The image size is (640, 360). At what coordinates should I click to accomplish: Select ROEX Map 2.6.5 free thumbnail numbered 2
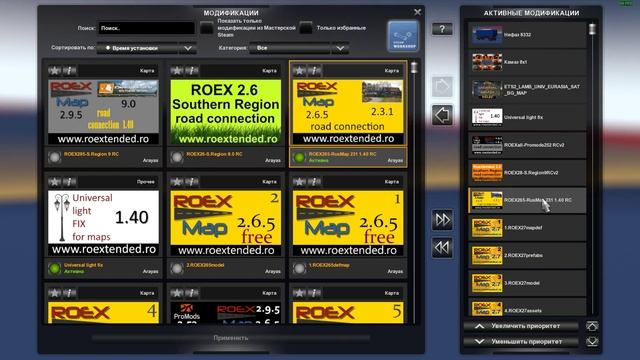226,223
